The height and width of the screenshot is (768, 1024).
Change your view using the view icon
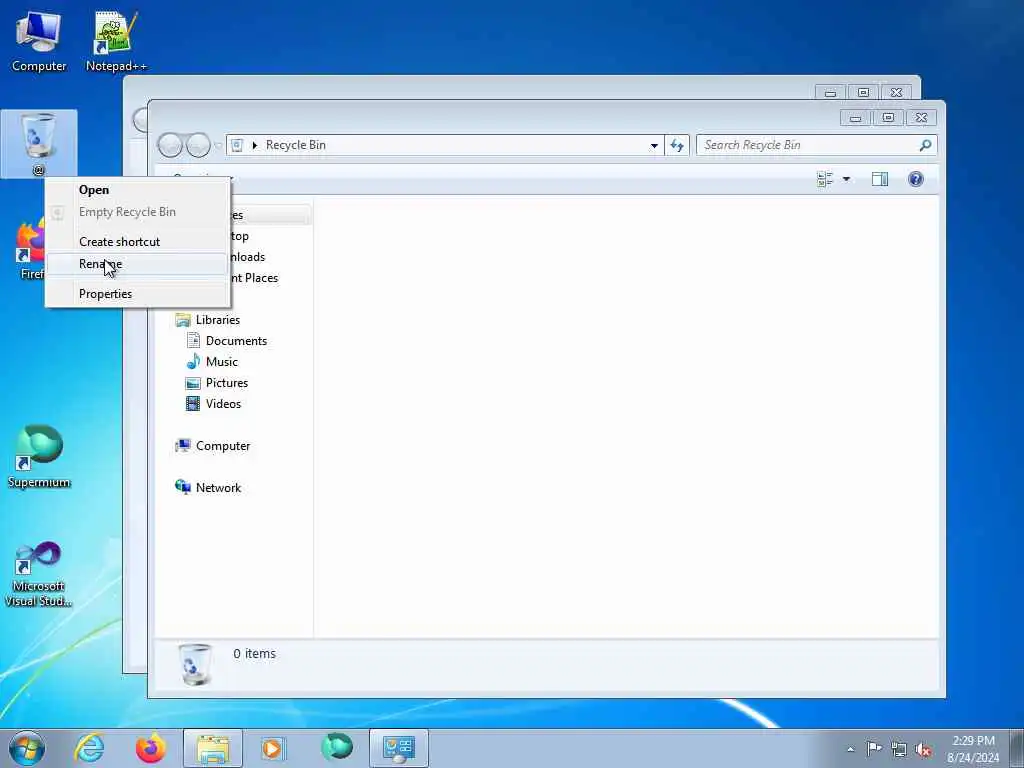[x=825, y=179]
